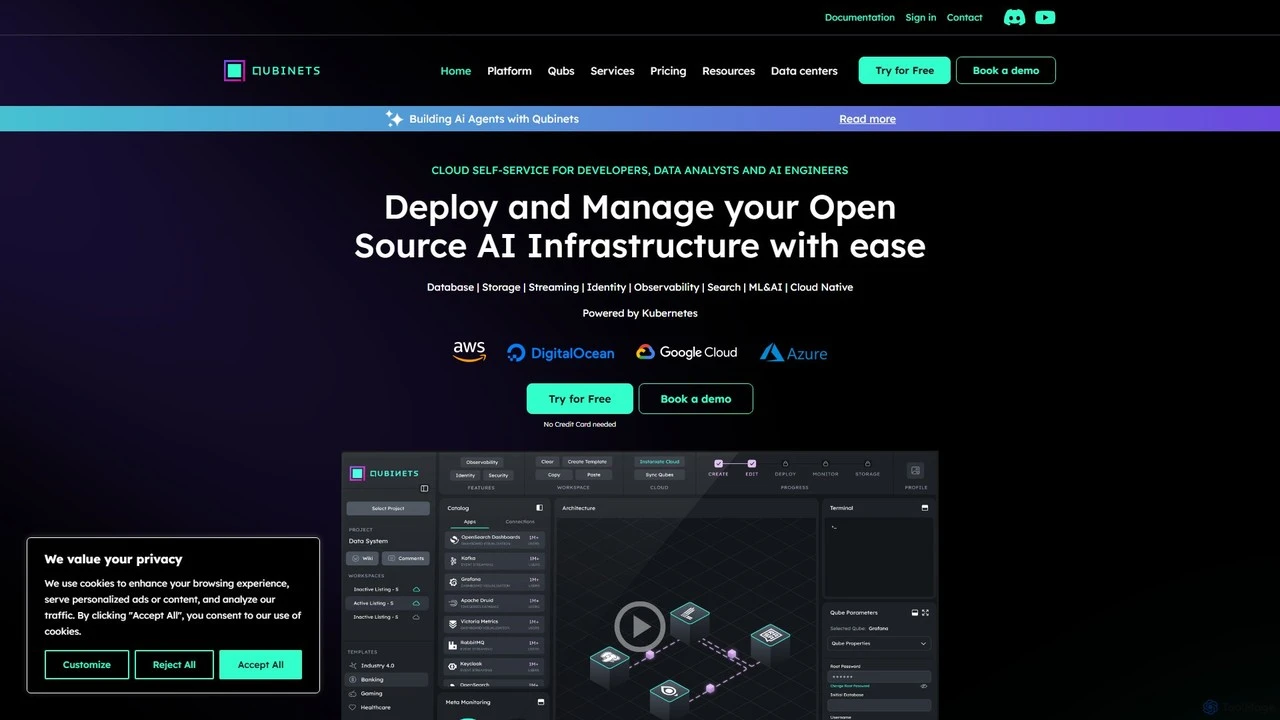Click the Google Cloud logo
Viewport: 1280px width, 720px height.
(x=687, y=352)
